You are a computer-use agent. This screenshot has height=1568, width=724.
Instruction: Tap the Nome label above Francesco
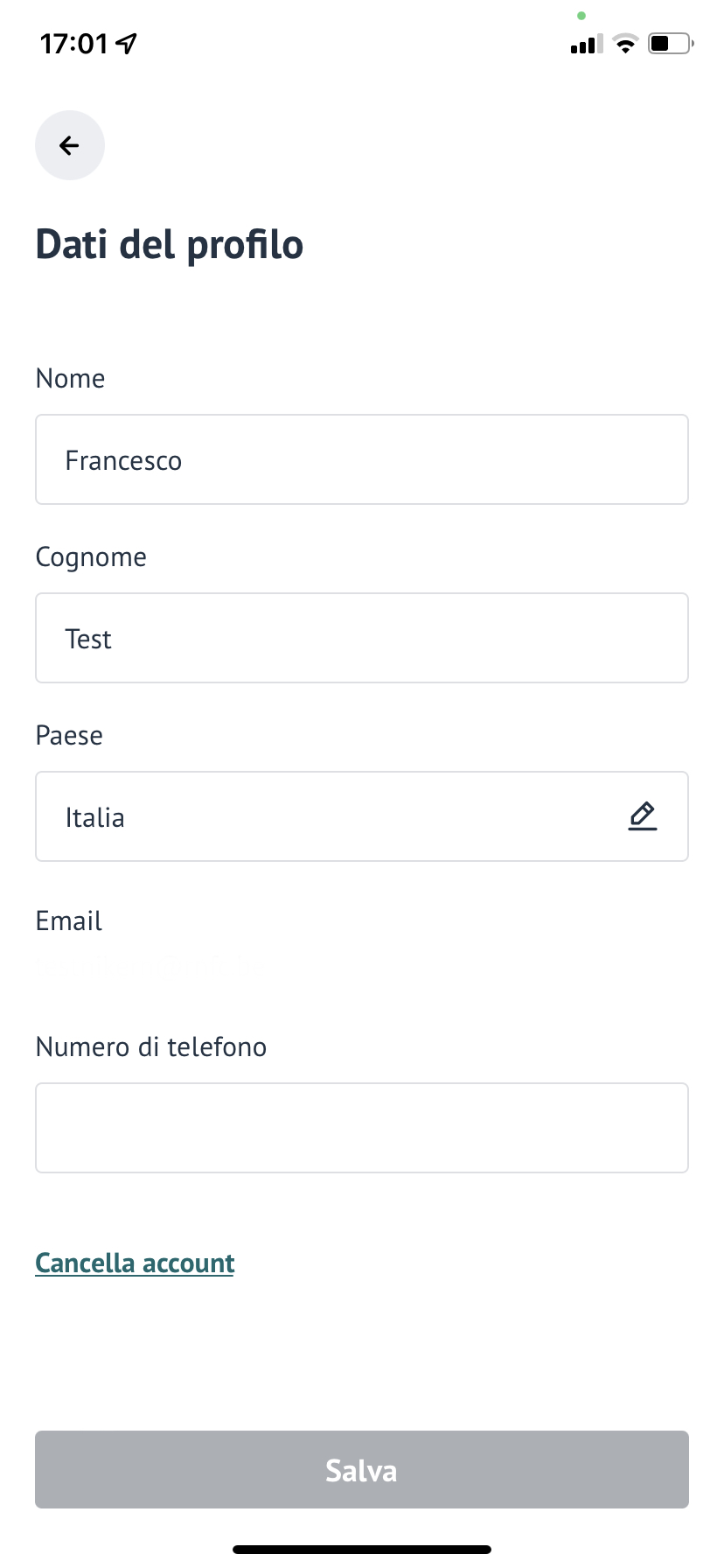click(x=71, y=378)
